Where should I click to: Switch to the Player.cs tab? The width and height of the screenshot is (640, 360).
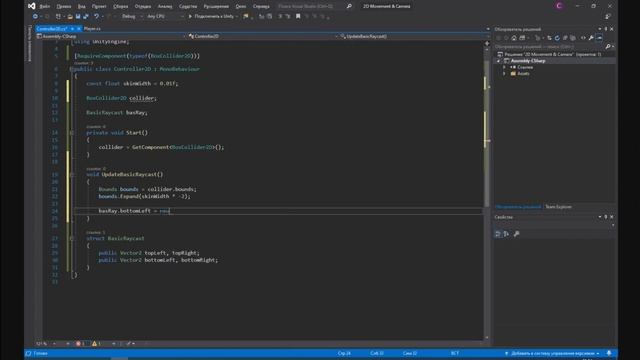click(92, 29)
